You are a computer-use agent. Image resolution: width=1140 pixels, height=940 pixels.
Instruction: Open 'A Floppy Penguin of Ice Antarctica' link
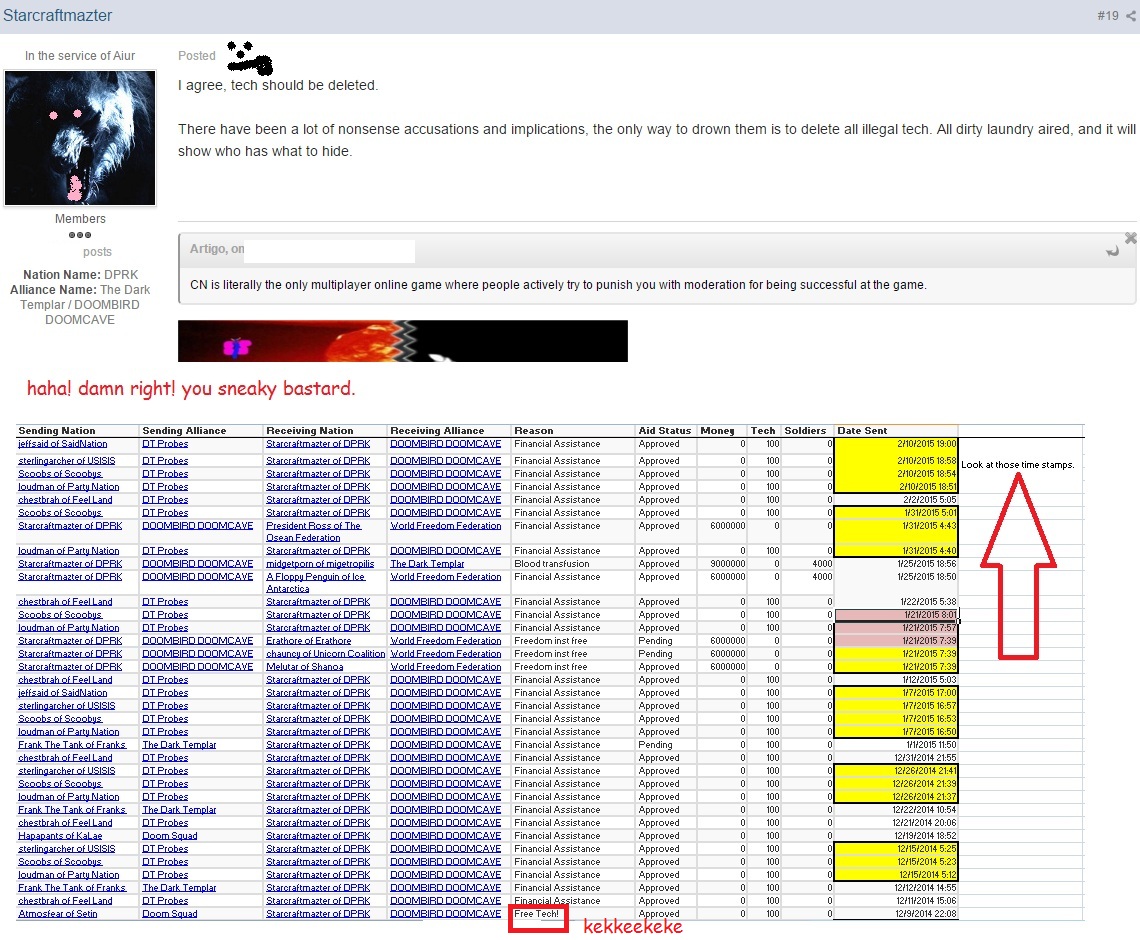(316, 582)
